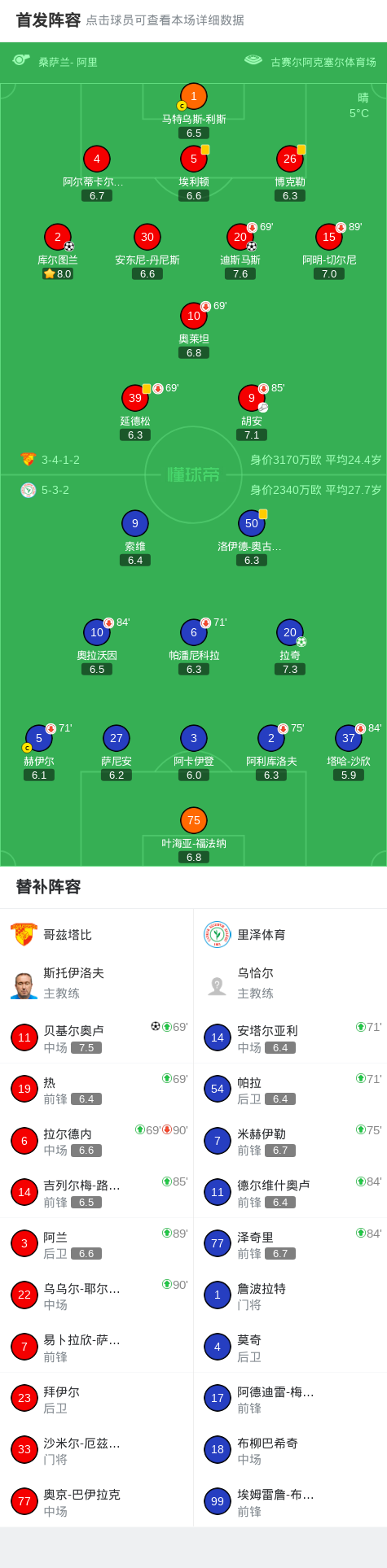This screenshot has height=1568, width=387.
Task: Click the 3-4-1-2 formation label
Action: [x=61, y=460]
